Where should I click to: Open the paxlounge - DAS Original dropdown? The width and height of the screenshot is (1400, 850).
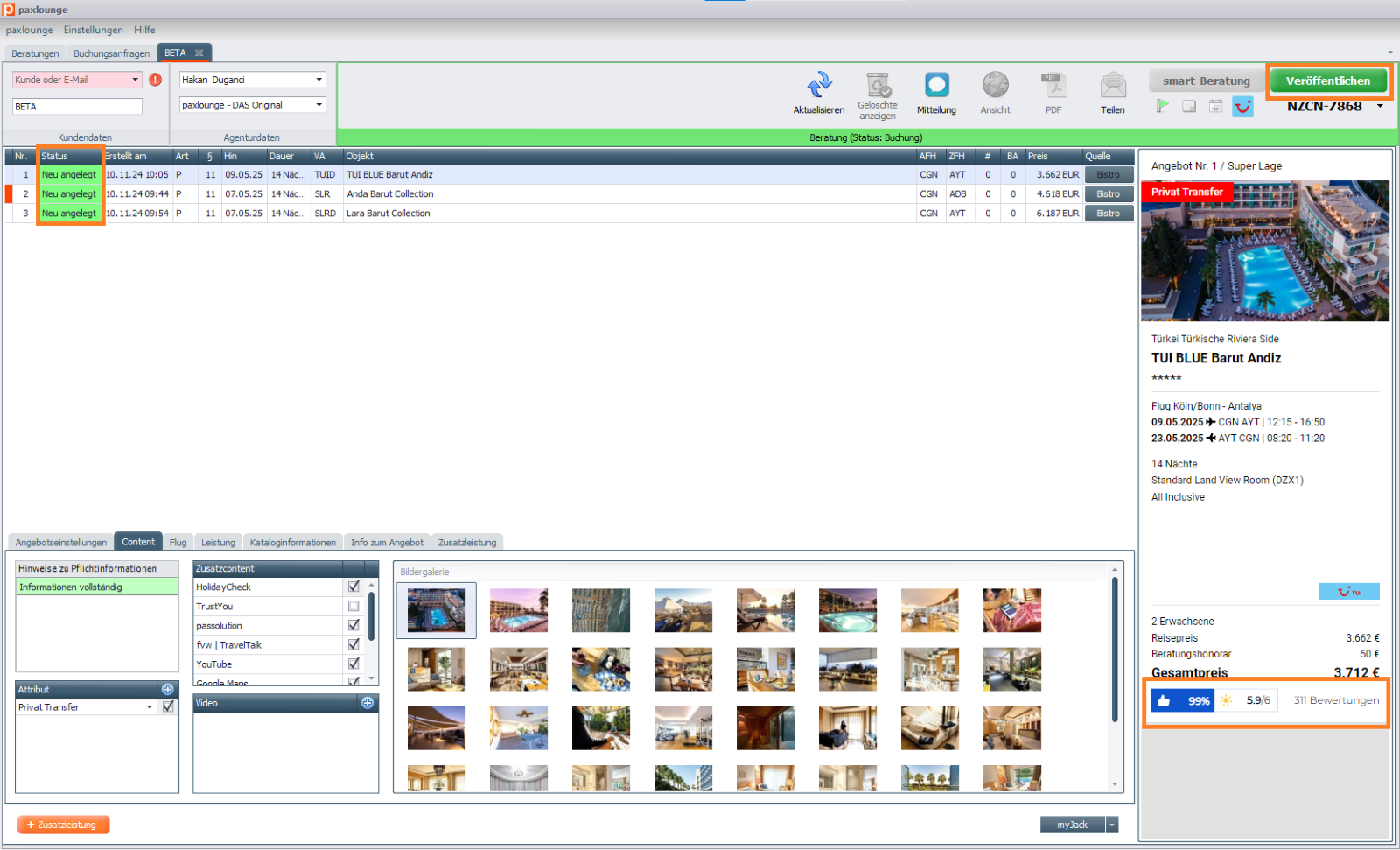tap(319, 105)
